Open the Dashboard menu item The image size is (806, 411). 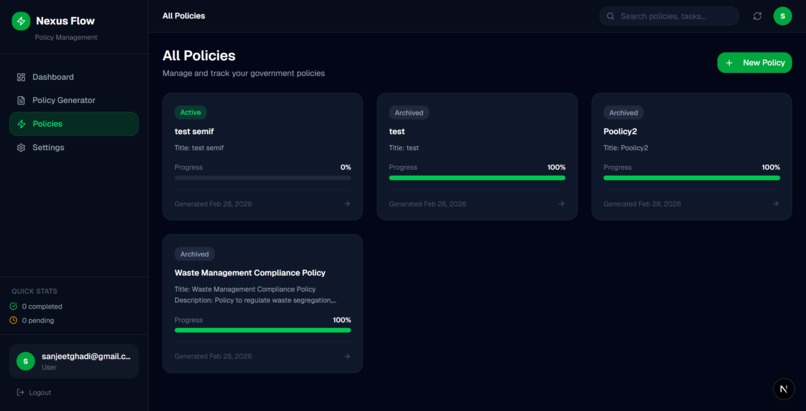pos(74,77)
